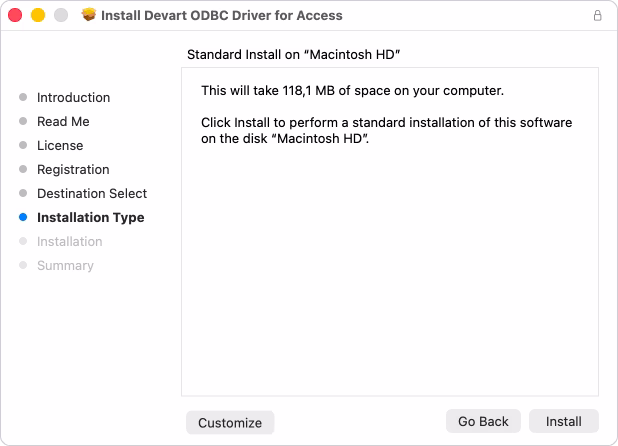Click the installer package icon in title
The height and width of the screenshot is (446, 618).
click(89, 15)
